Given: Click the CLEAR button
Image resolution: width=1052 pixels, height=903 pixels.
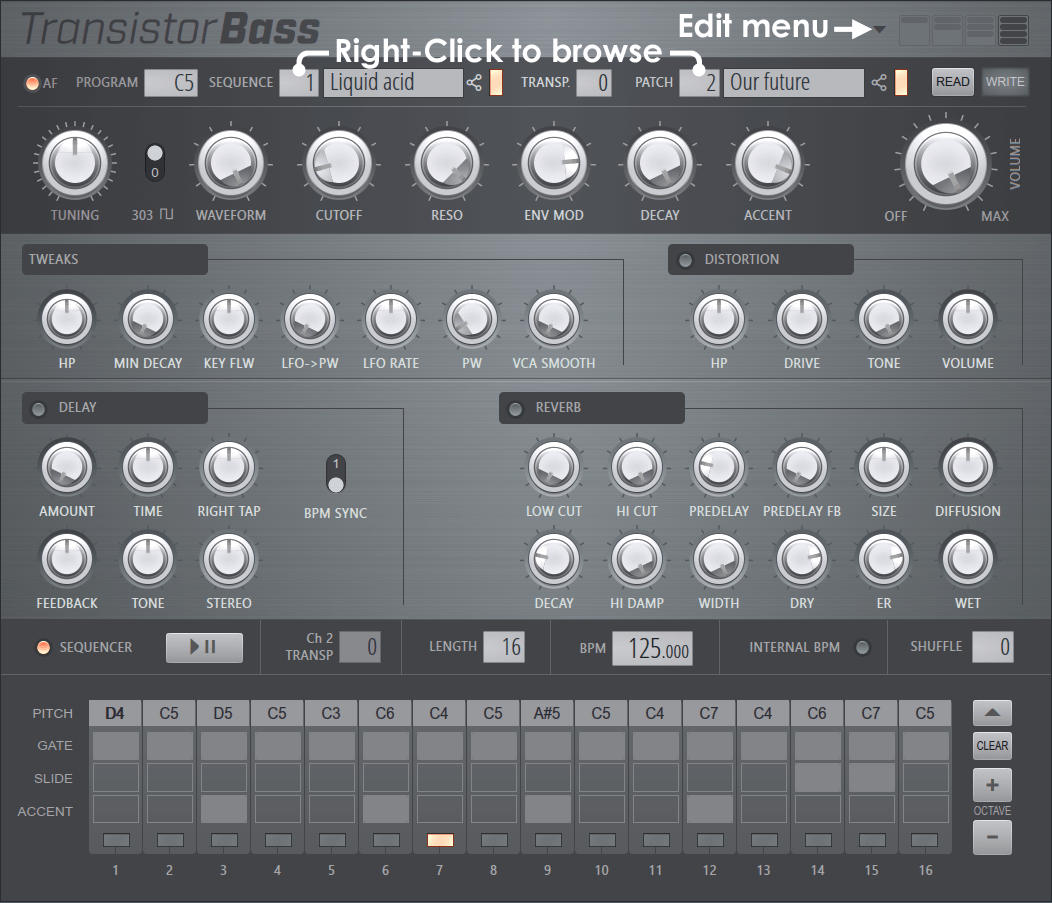Looking at the screenshot, I should pos(992,746).
